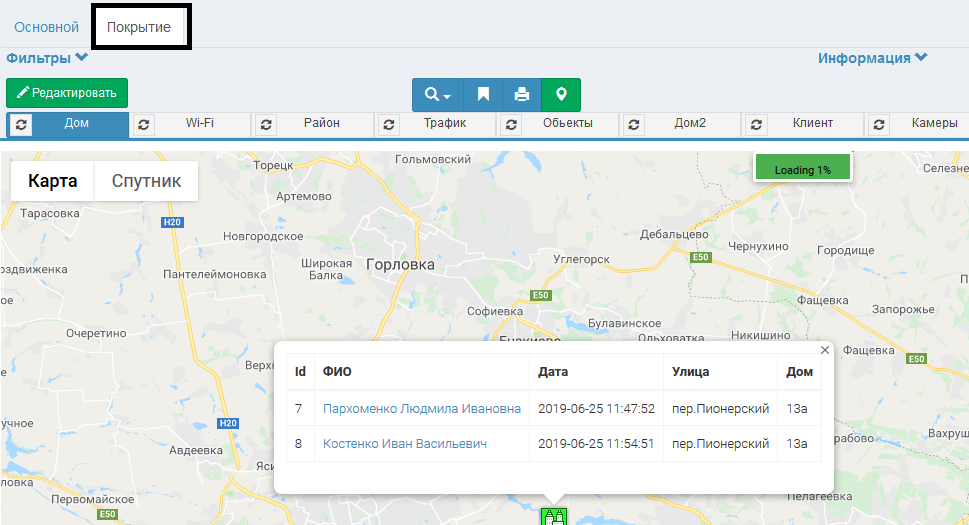Open the search dropdown menu
The width and height of the screenshot is (969, 525).
click(x=437, y=95)
